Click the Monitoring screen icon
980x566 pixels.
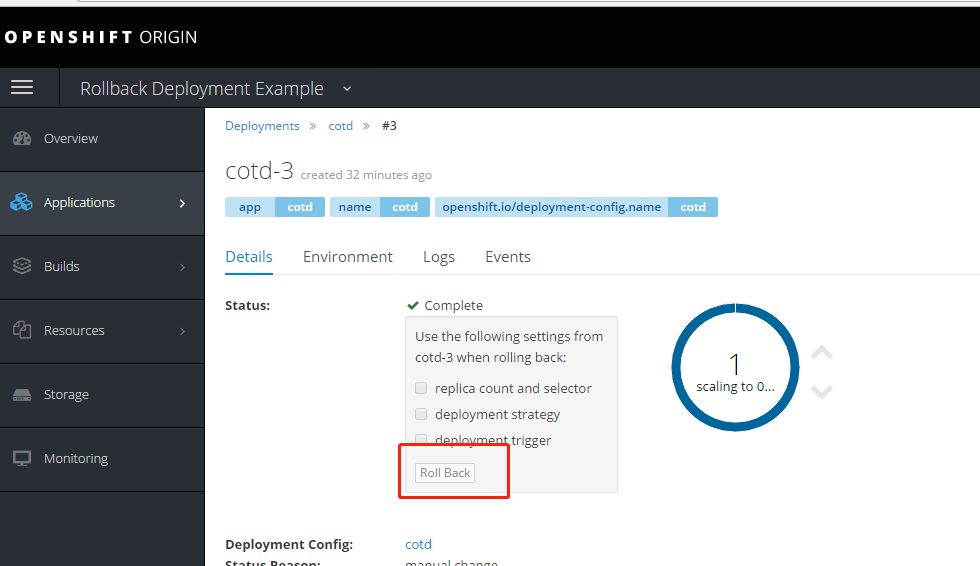pos(22,459)
